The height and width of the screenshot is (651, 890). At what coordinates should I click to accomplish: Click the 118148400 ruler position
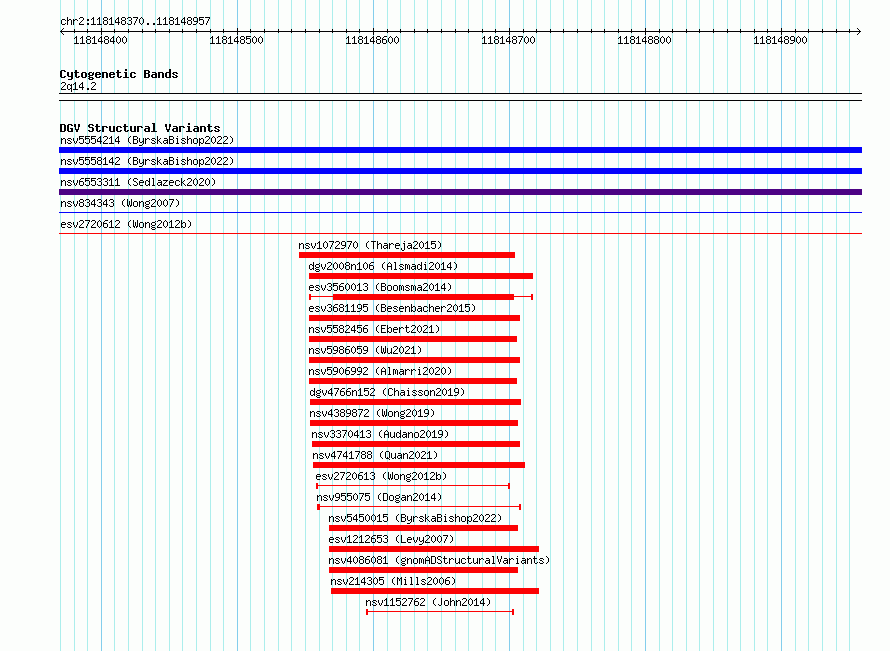(100, 40)
